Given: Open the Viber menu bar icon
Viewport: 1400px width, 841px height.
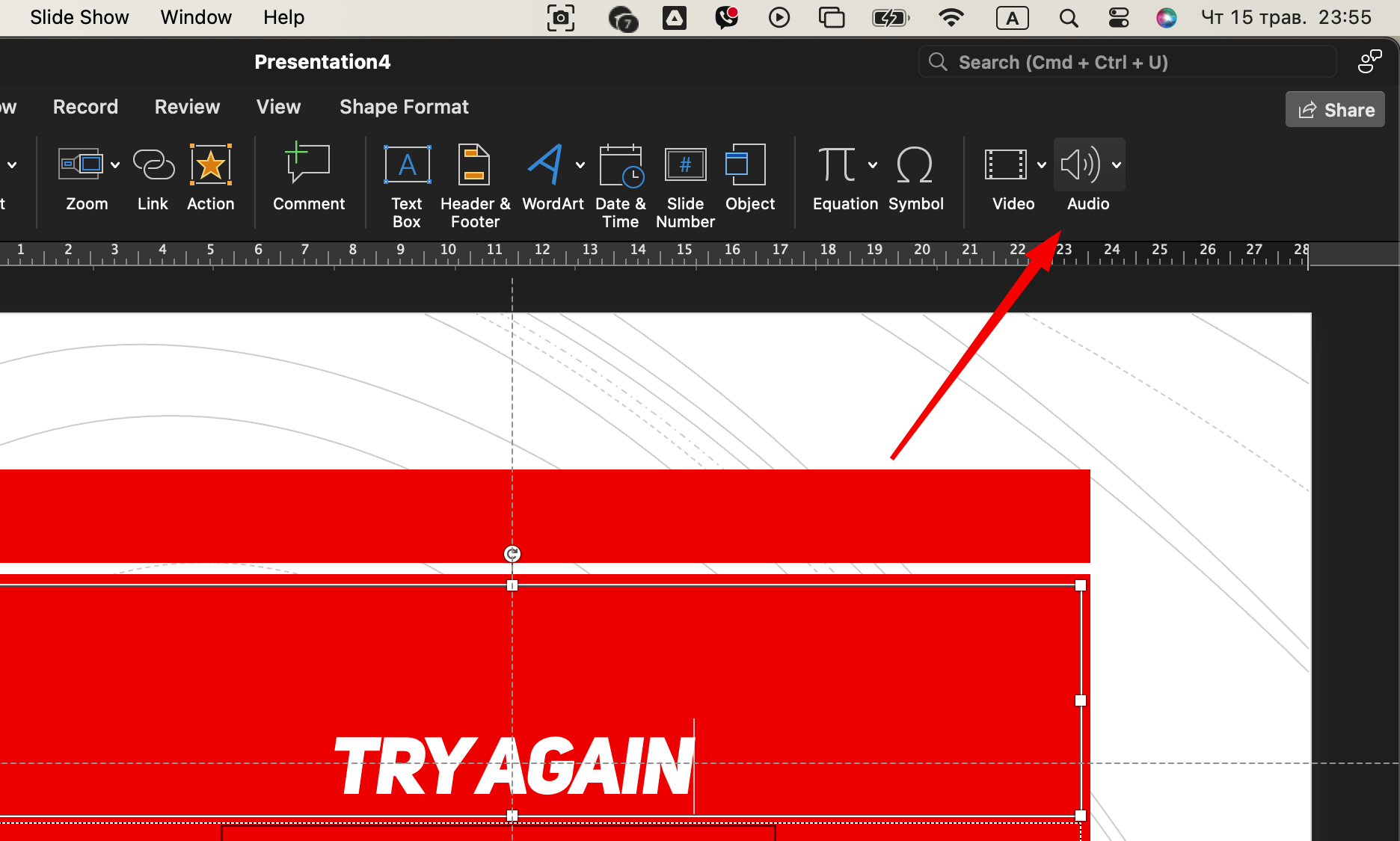Looking at the screenshot, I should [726, 17].
